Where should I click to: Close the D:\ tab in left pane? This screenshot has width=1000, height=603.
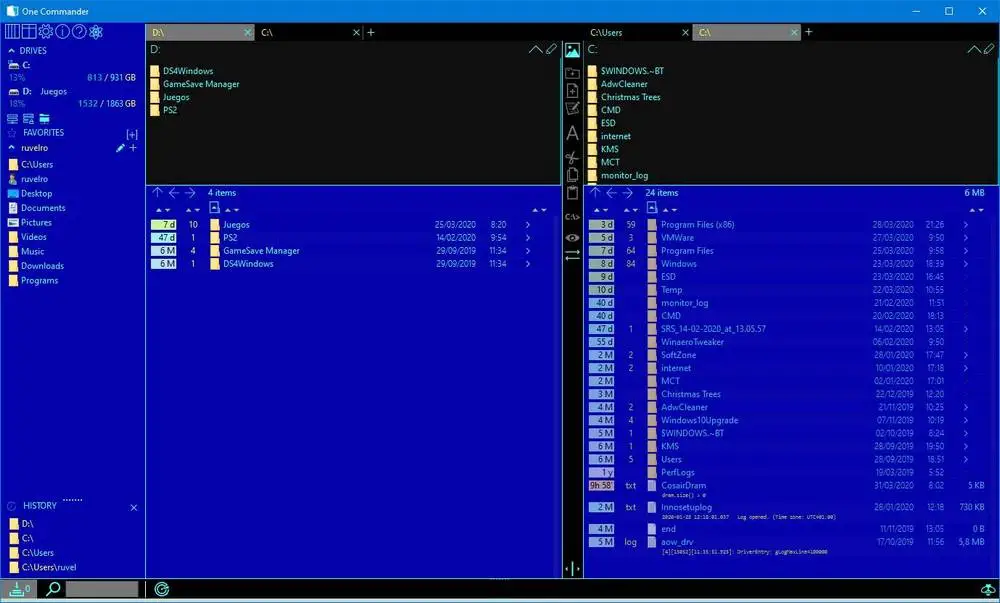[x=248, y=33]
